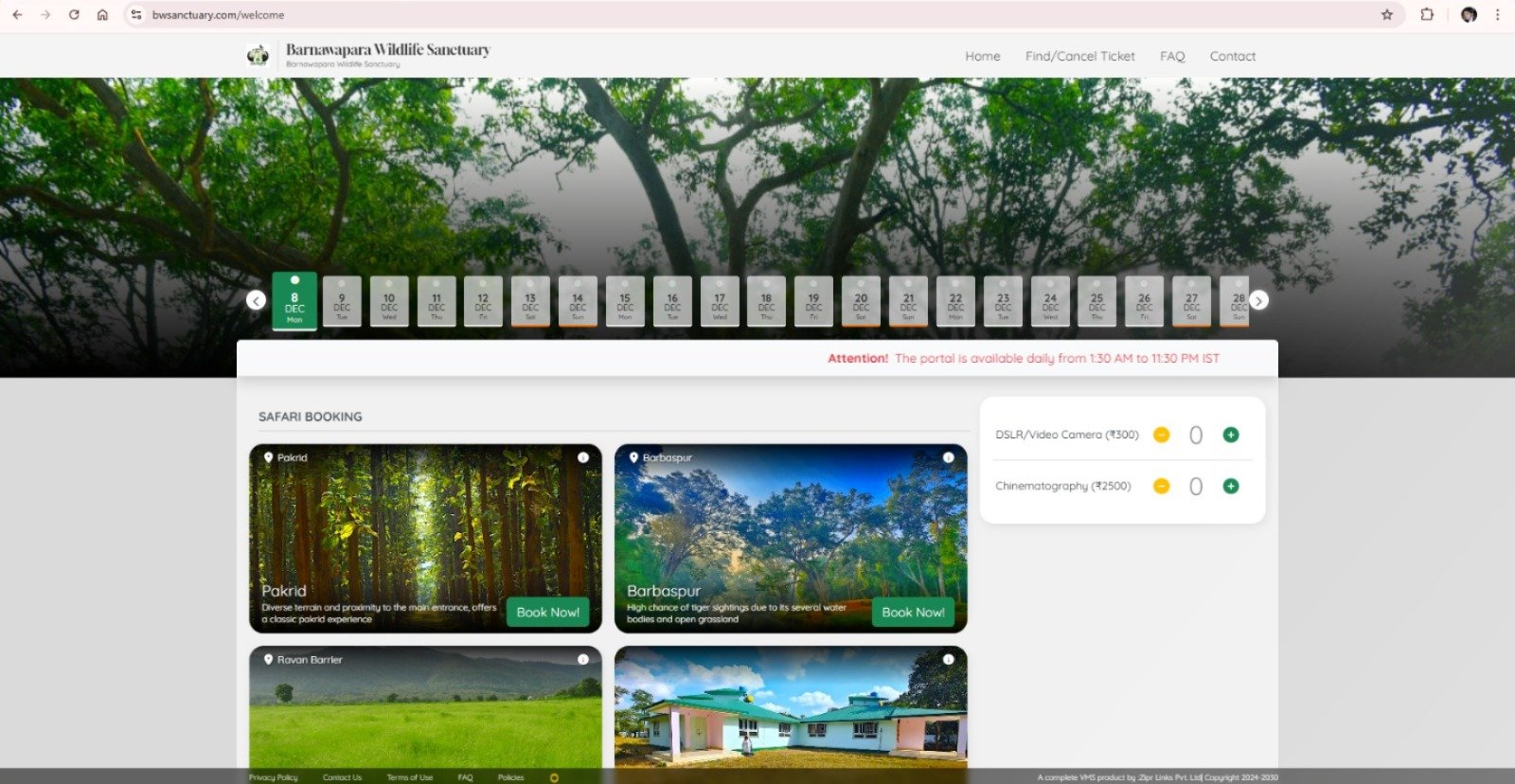Screen dimensions: 1515x784
Task: Open info icon on Pakrid card
Action: point(583,457)
